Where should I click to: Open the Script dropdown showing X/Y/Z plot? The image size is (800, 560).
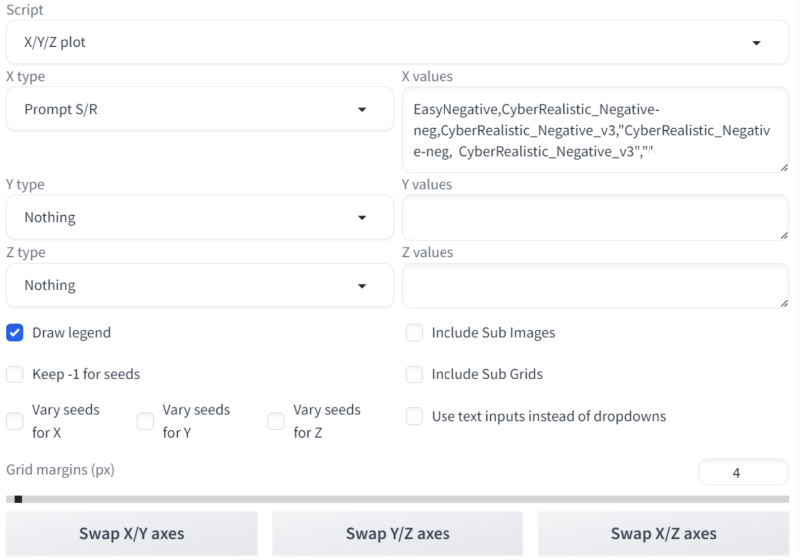(x=397, y=43)
